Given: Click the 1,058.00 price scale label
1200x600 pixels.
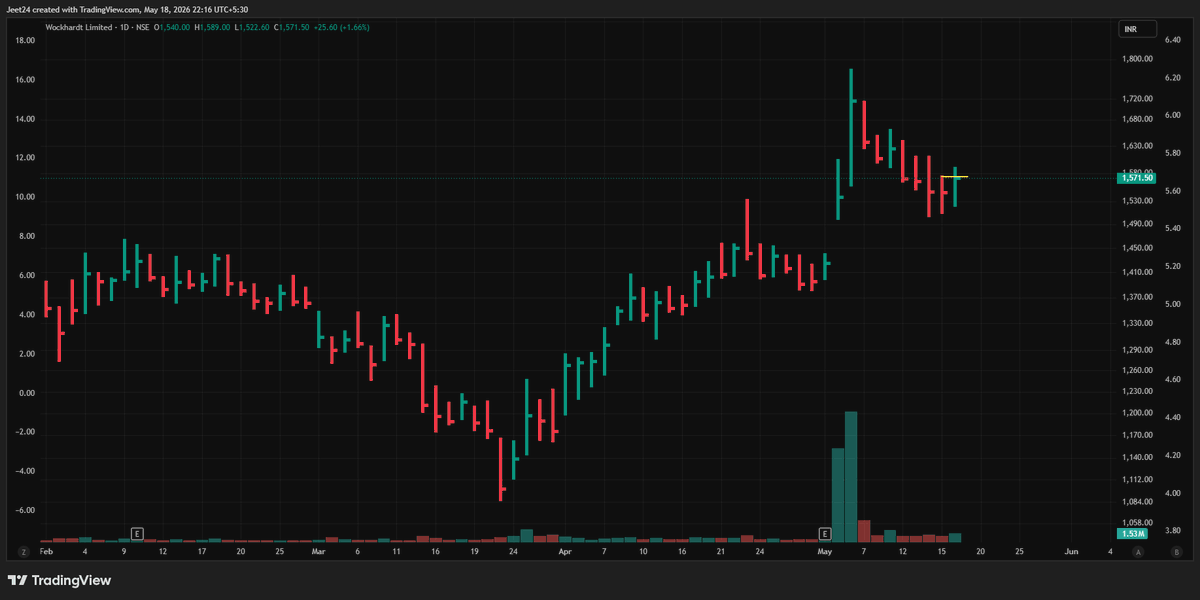Looking at the screenshot, I should tap(1137, 523).
